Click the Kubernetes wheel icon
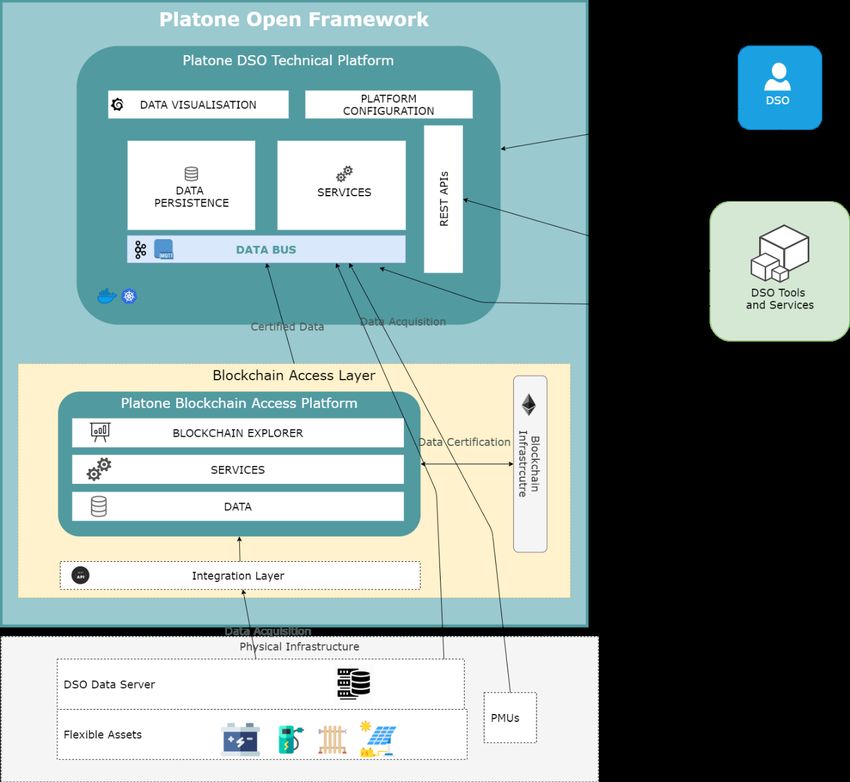Viewport: 850px width, 782px height. pyautogui.click(x=129, y=296)
